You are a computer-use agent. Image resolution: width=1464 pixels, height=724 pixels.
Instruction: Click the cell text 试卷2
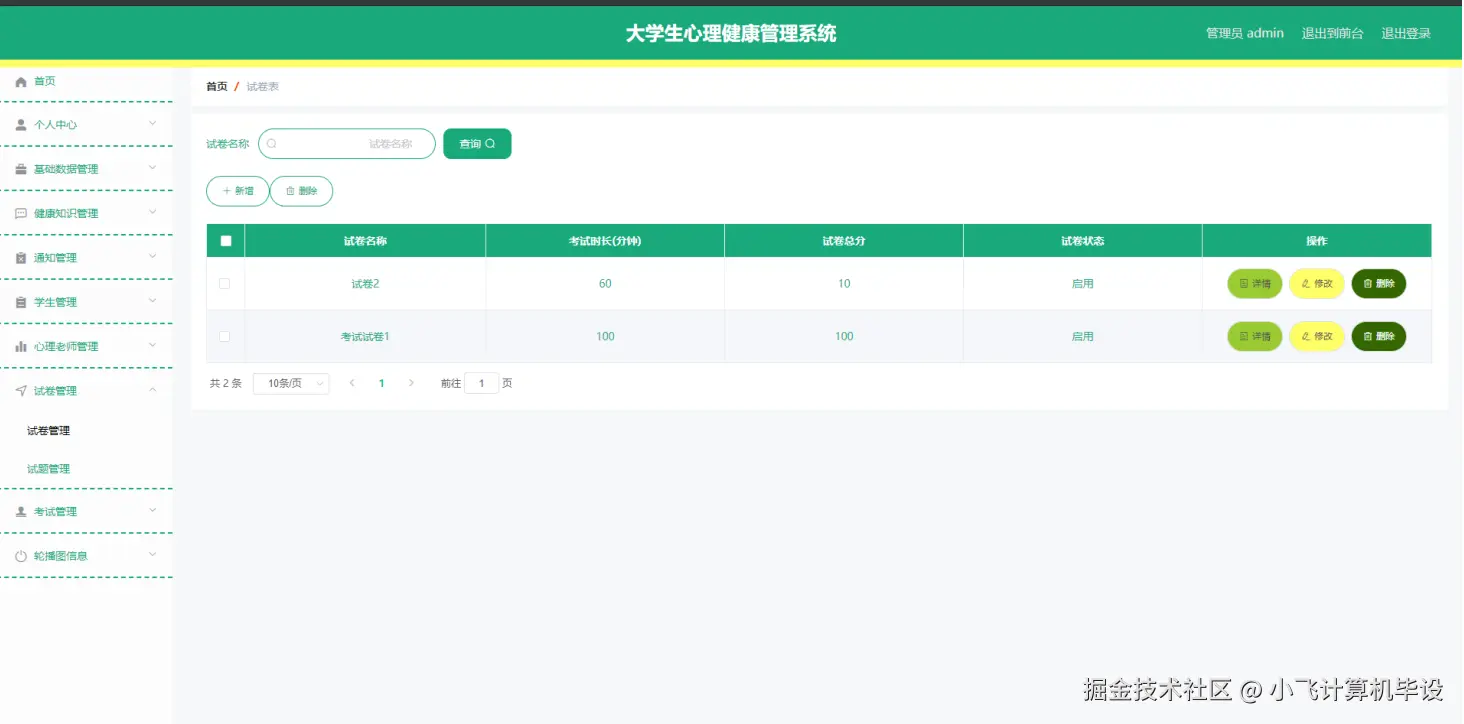(365, 284)
